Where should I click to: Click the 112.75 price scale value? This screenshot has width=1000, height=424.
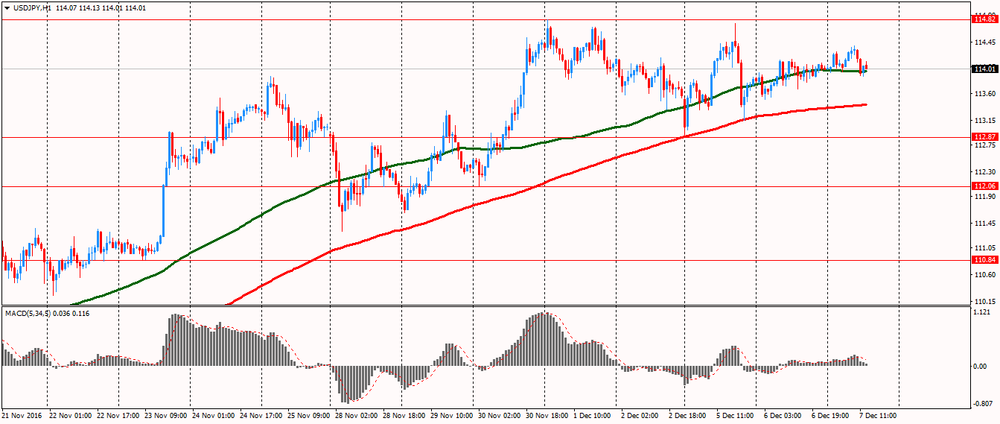(983, 146)
